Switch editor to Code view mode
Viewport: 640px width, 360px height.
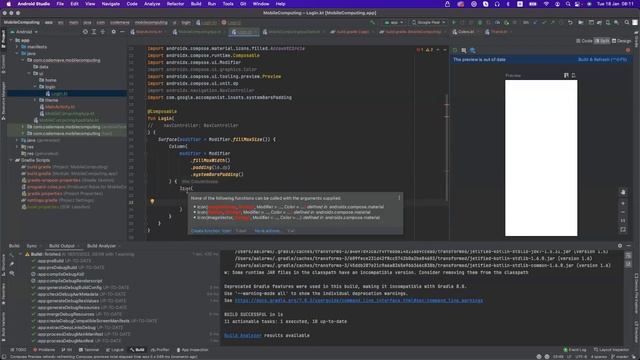(x=584, y=41)
